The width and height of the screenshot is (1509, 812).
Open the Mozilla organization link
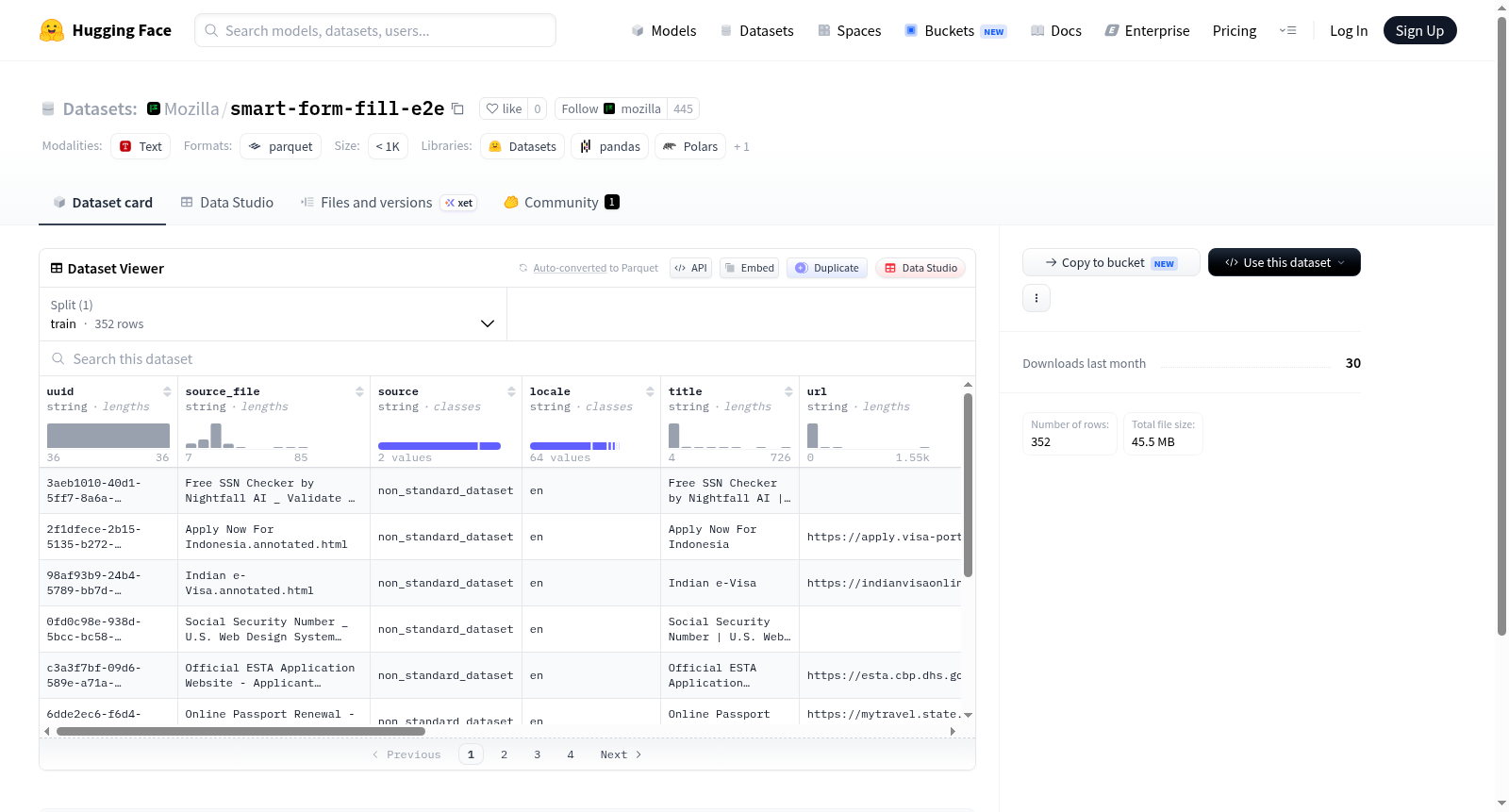[x=191, y=108]
